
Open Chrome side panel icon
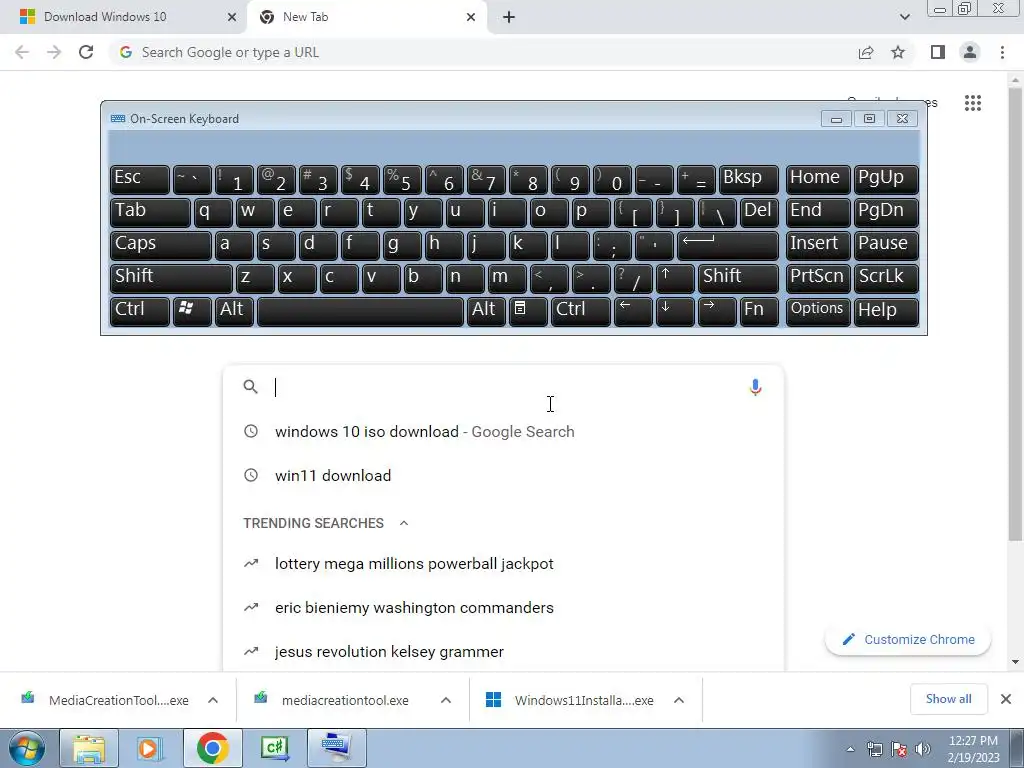coord(938,52)
